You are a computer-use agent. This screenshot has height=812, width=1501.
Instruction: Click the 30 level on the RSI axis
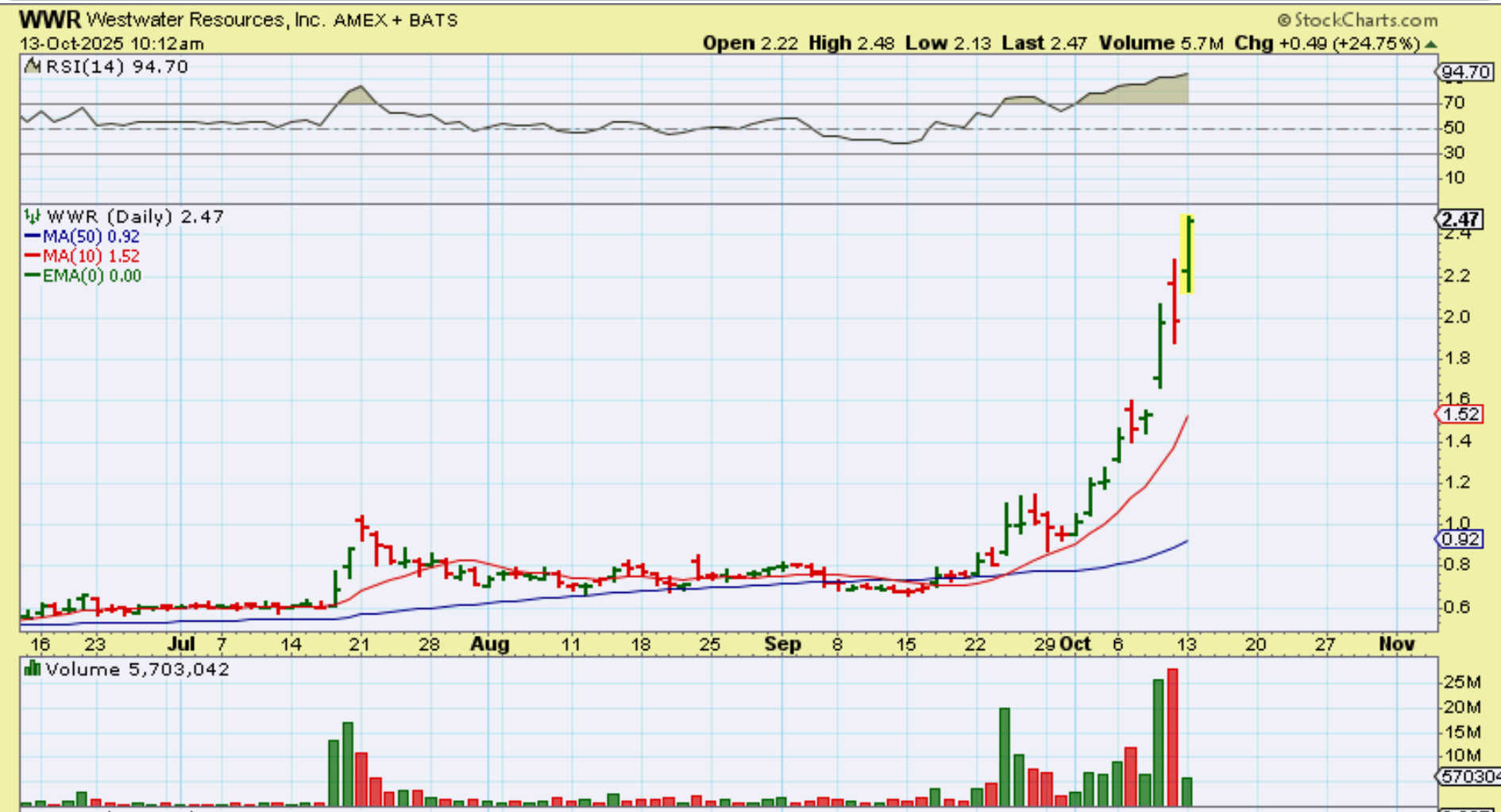pos(1453,152)
